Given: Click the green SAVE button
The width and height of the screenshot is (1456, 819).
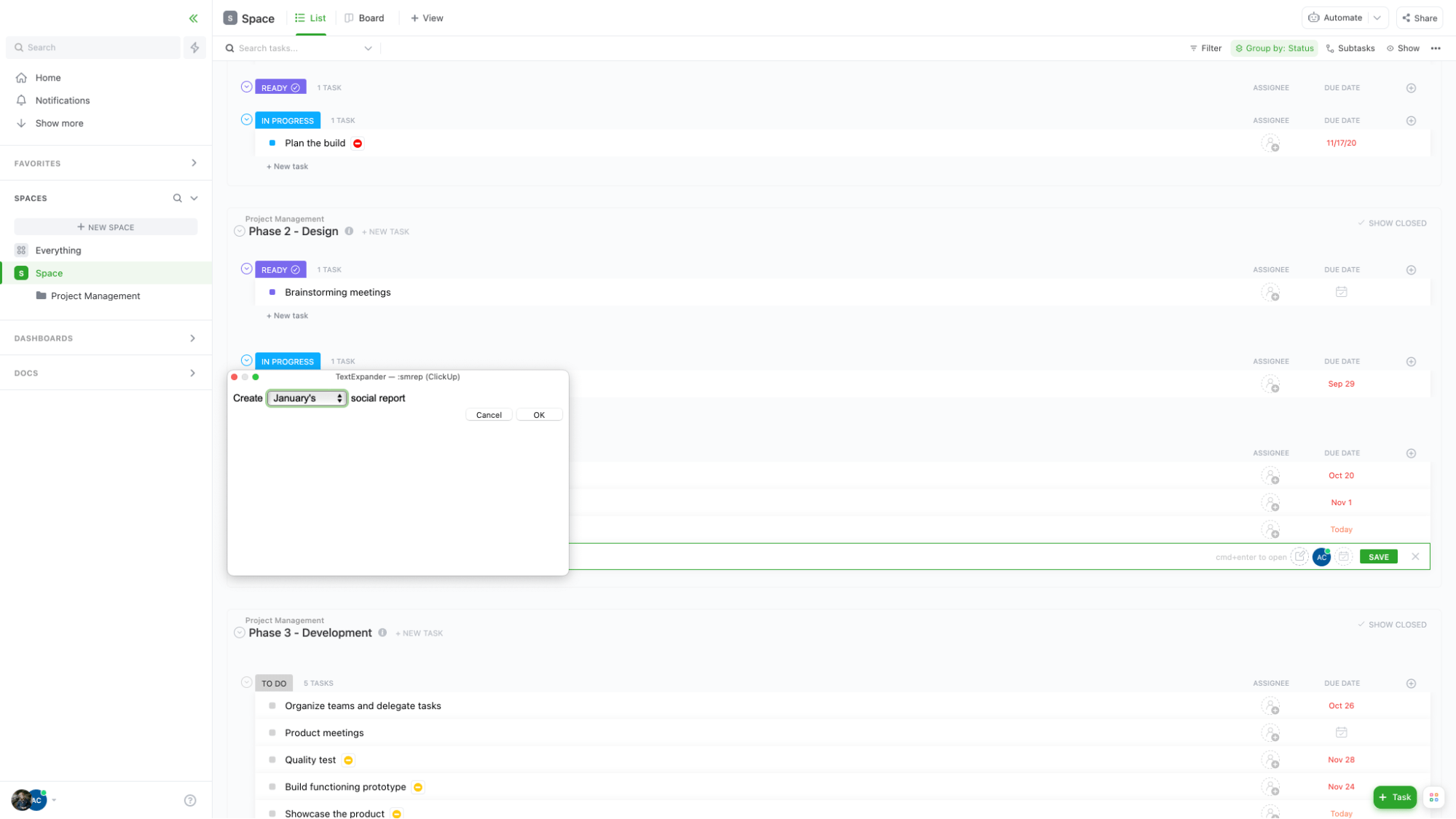Looking at the screenshot, I should (x=1378, y=557).
